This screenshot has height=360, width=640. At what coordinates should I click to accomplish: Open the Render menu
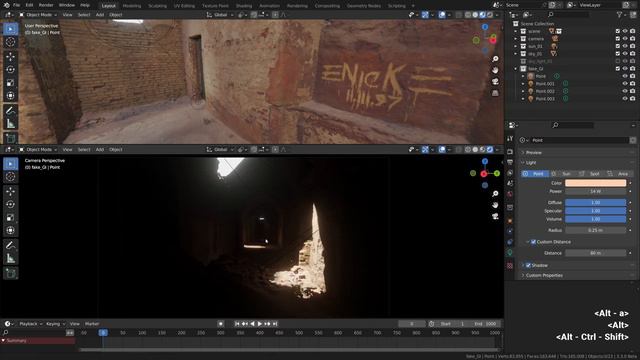tap(46, 5)
